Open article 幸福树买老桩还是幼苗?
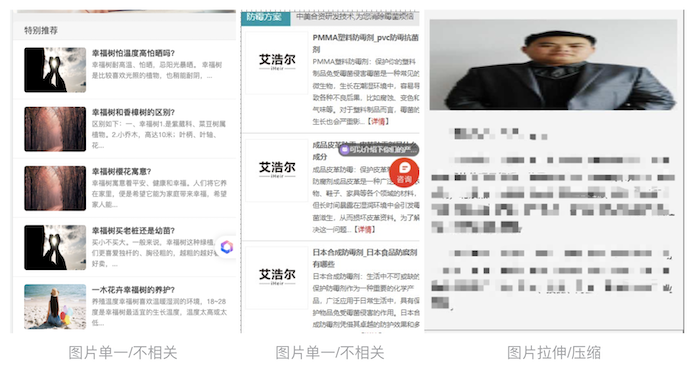This screenshot has height=365, width=700. [133, 231]
